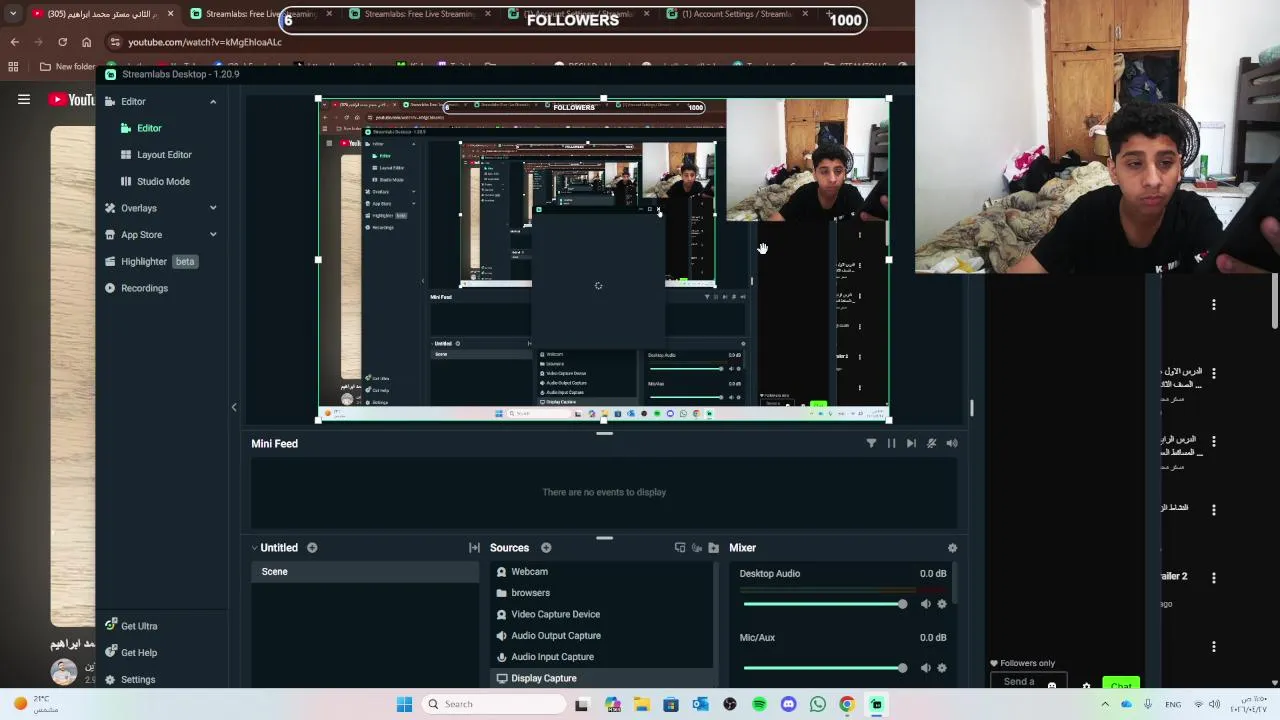Click the browser reload button
This screenshot has width=1280, height=720.
click(x=62, y=42)
